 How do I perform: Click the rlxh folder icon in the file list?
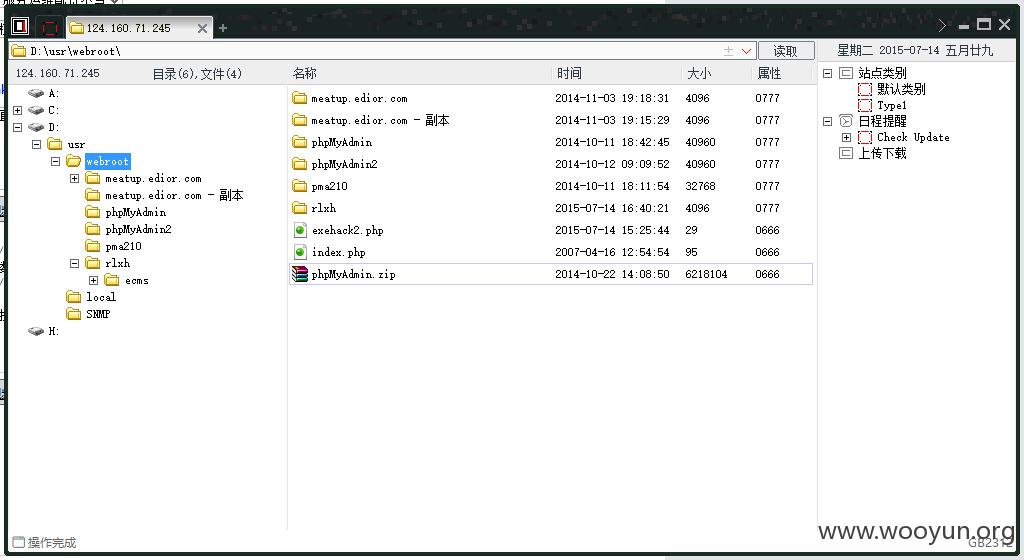[x=300, y=208]
